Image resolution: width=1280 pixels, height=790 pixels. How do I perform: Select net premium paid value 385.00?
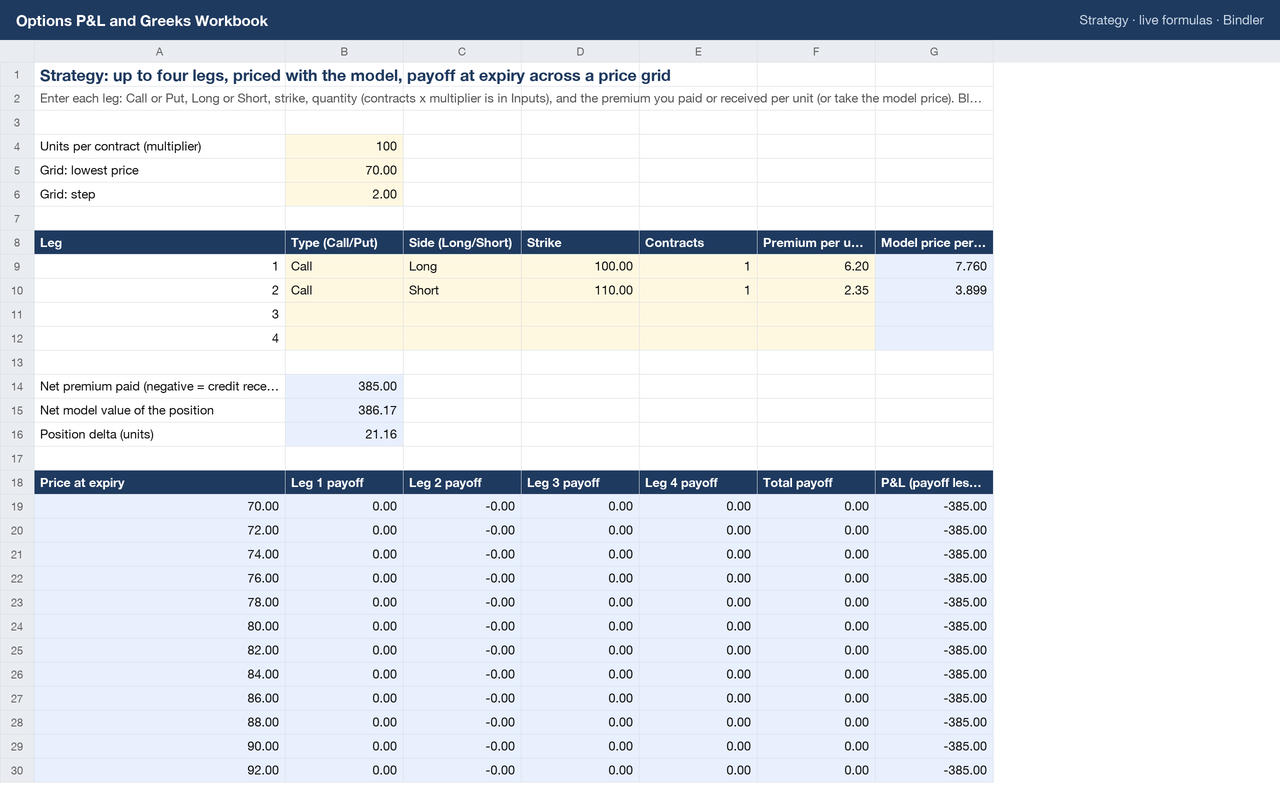click(344, 386)
